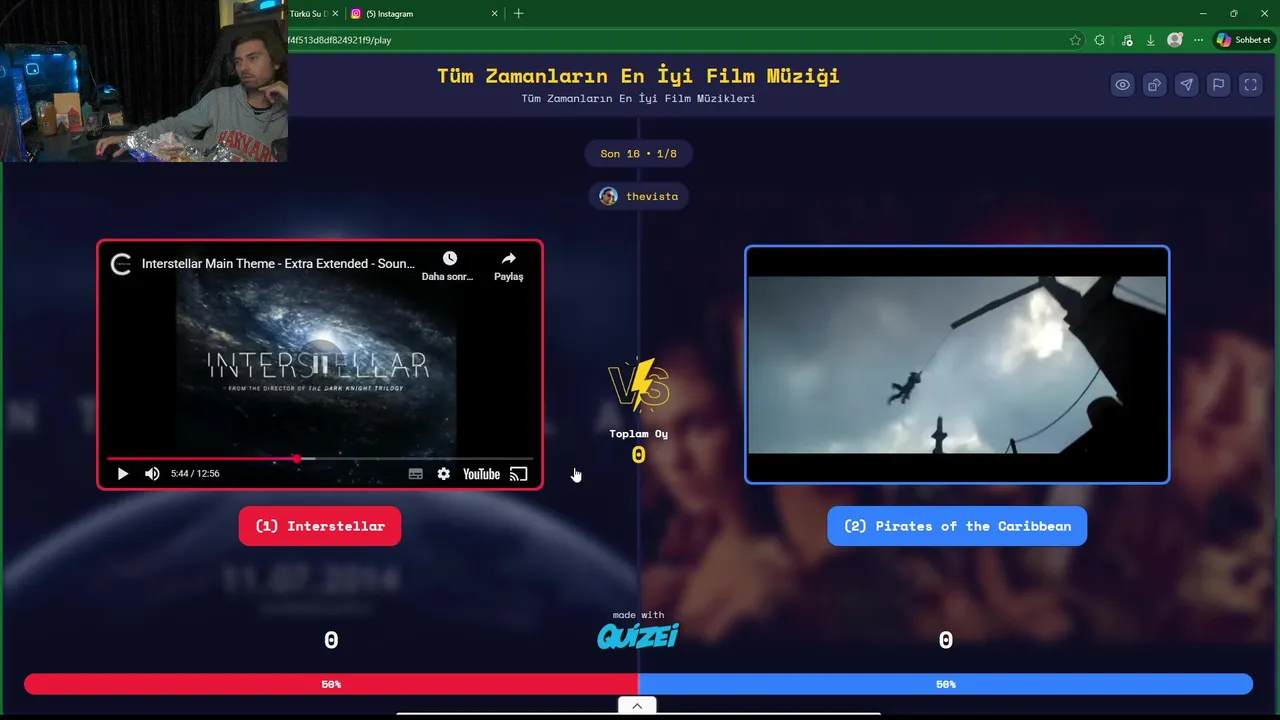Click the Toplam Oy label
The height and width of the screenshot is (720, 1280).
pyautogui.click(x=639, y=434)
